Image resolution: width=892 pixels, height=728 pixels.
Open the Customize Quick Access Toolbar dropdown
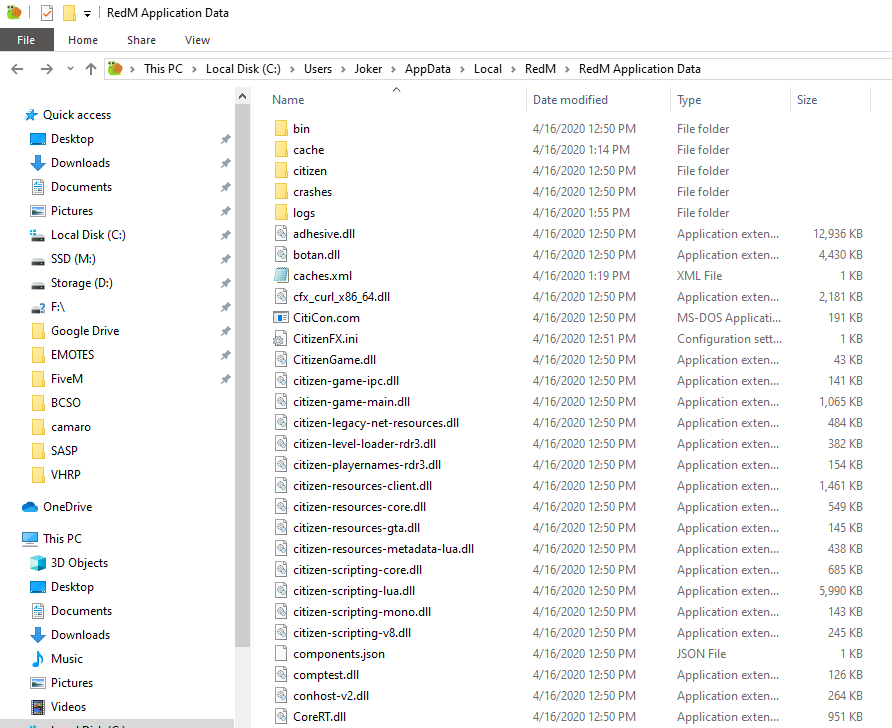coord(88,14)
